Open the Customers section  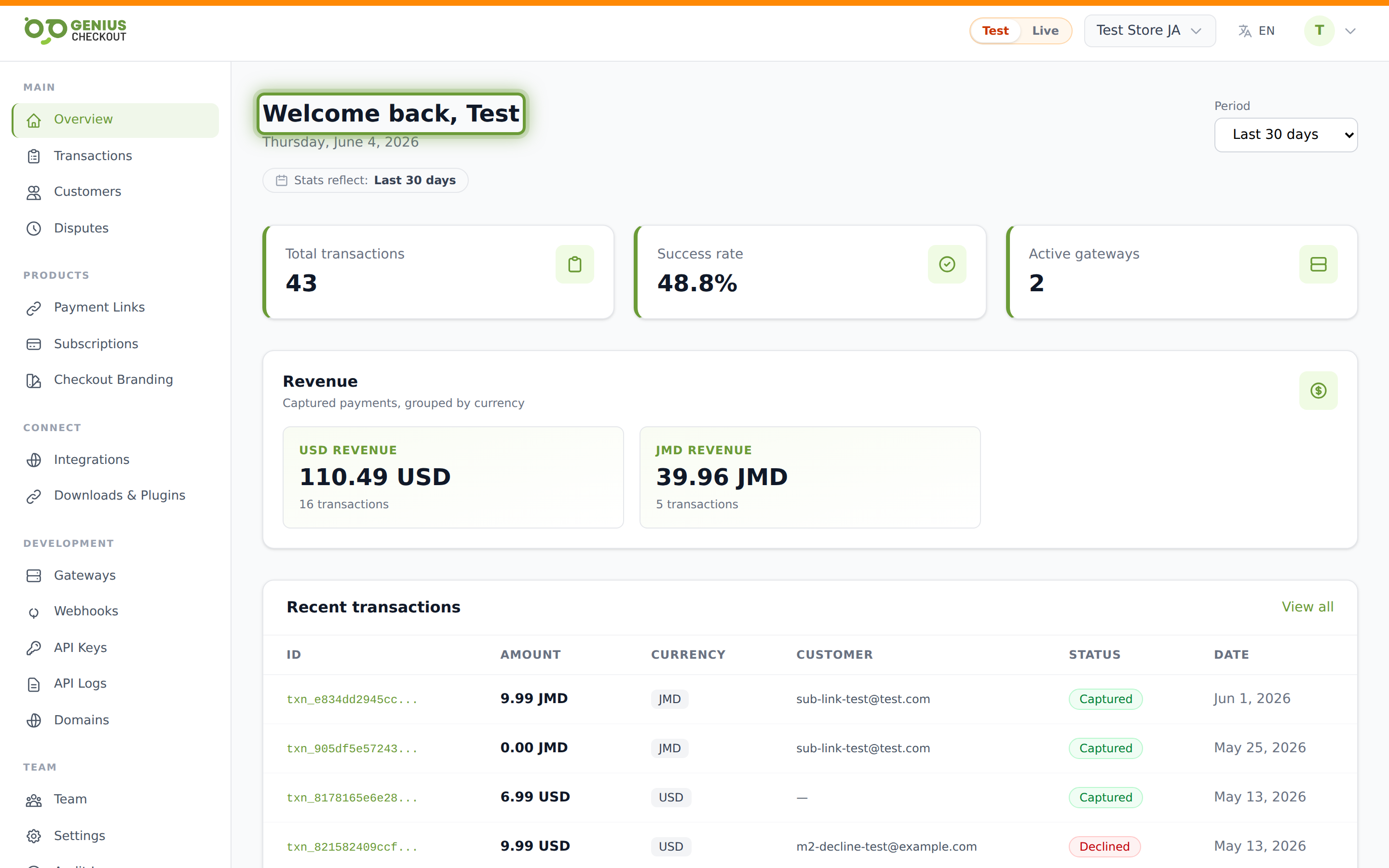115,192
